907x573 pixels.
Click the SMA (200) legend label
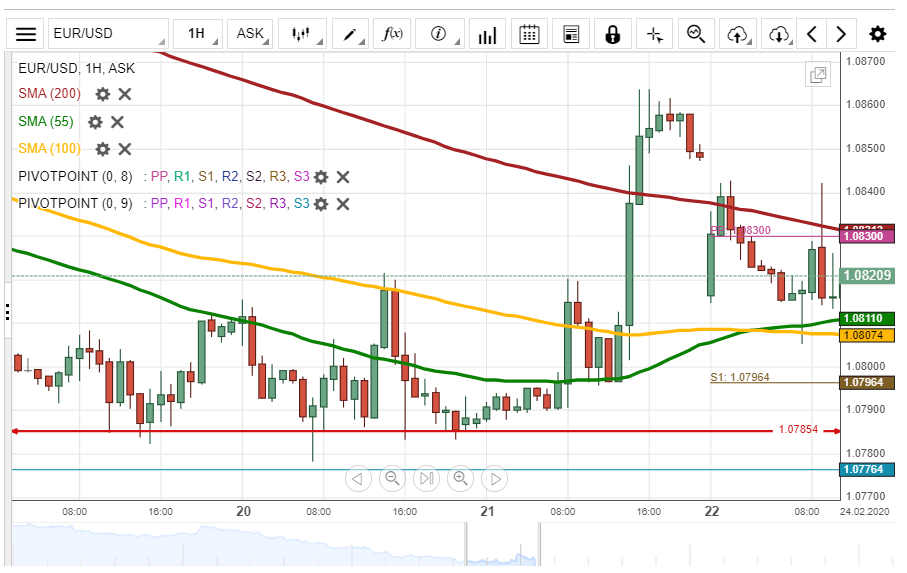pyautogui.click(x=49, y=94)
